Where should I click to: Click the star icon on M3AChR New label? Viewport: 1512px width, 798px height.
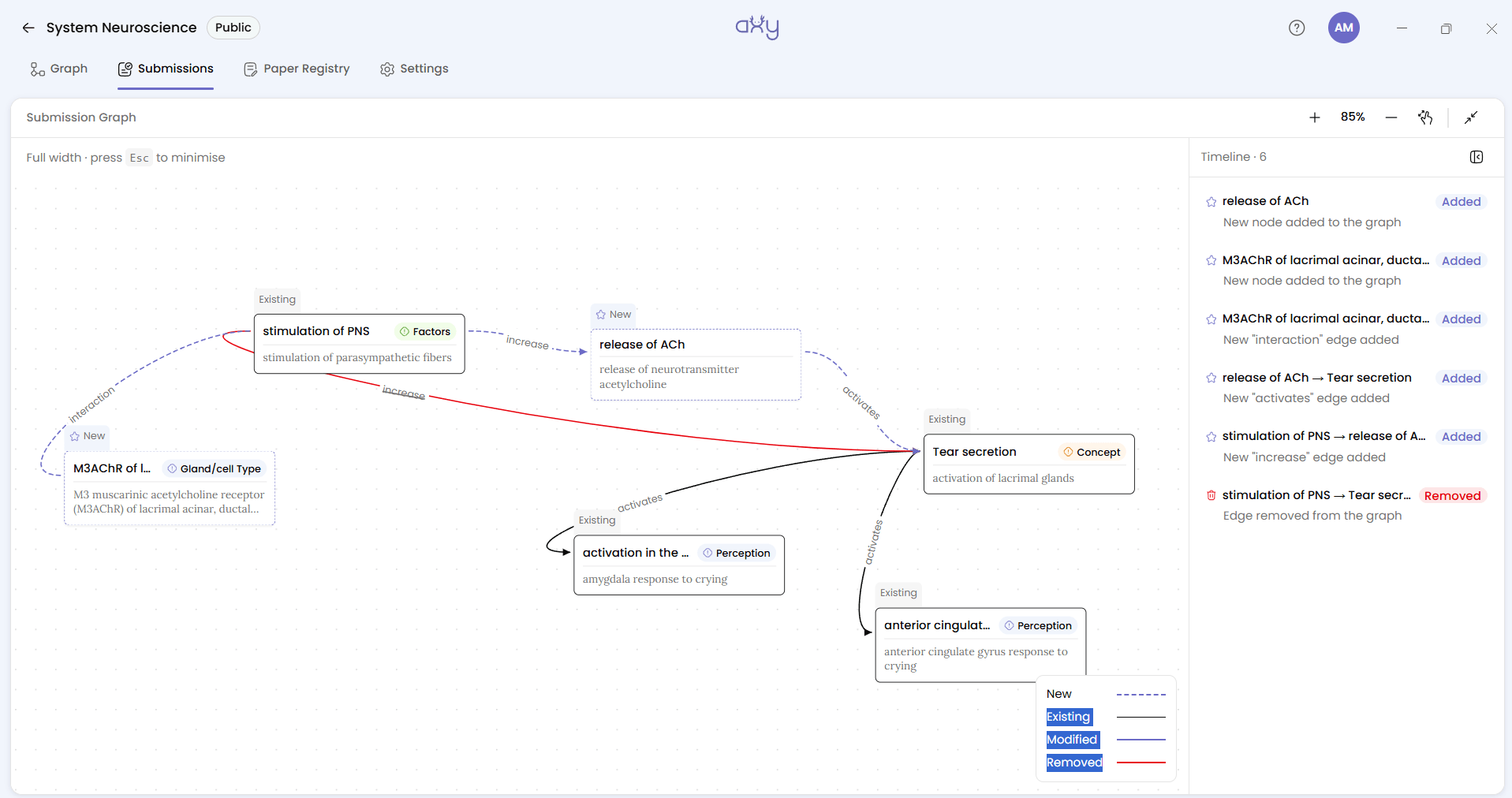click(75, 436)
